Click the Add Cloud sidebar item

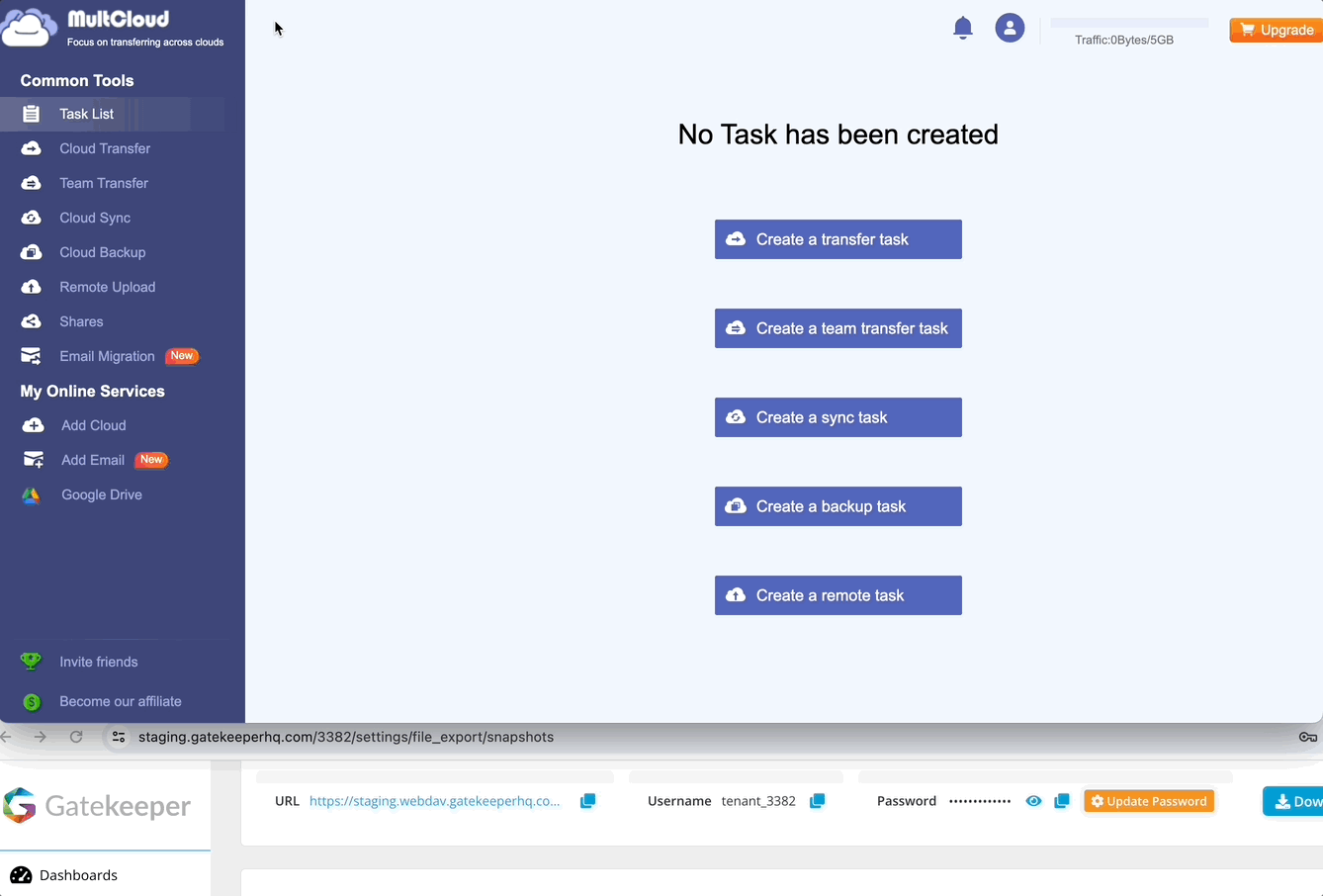[93, 425]
